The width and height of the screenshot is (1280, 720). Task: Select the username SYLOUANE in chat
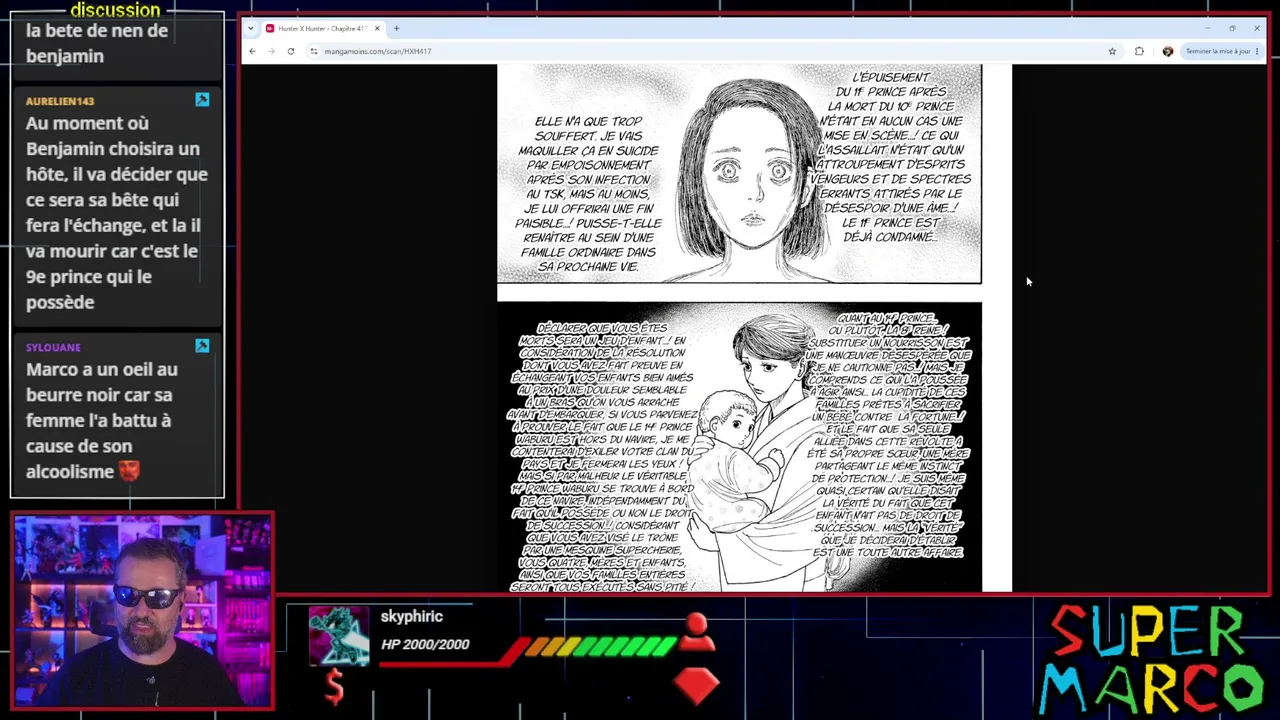click(53, 347)
